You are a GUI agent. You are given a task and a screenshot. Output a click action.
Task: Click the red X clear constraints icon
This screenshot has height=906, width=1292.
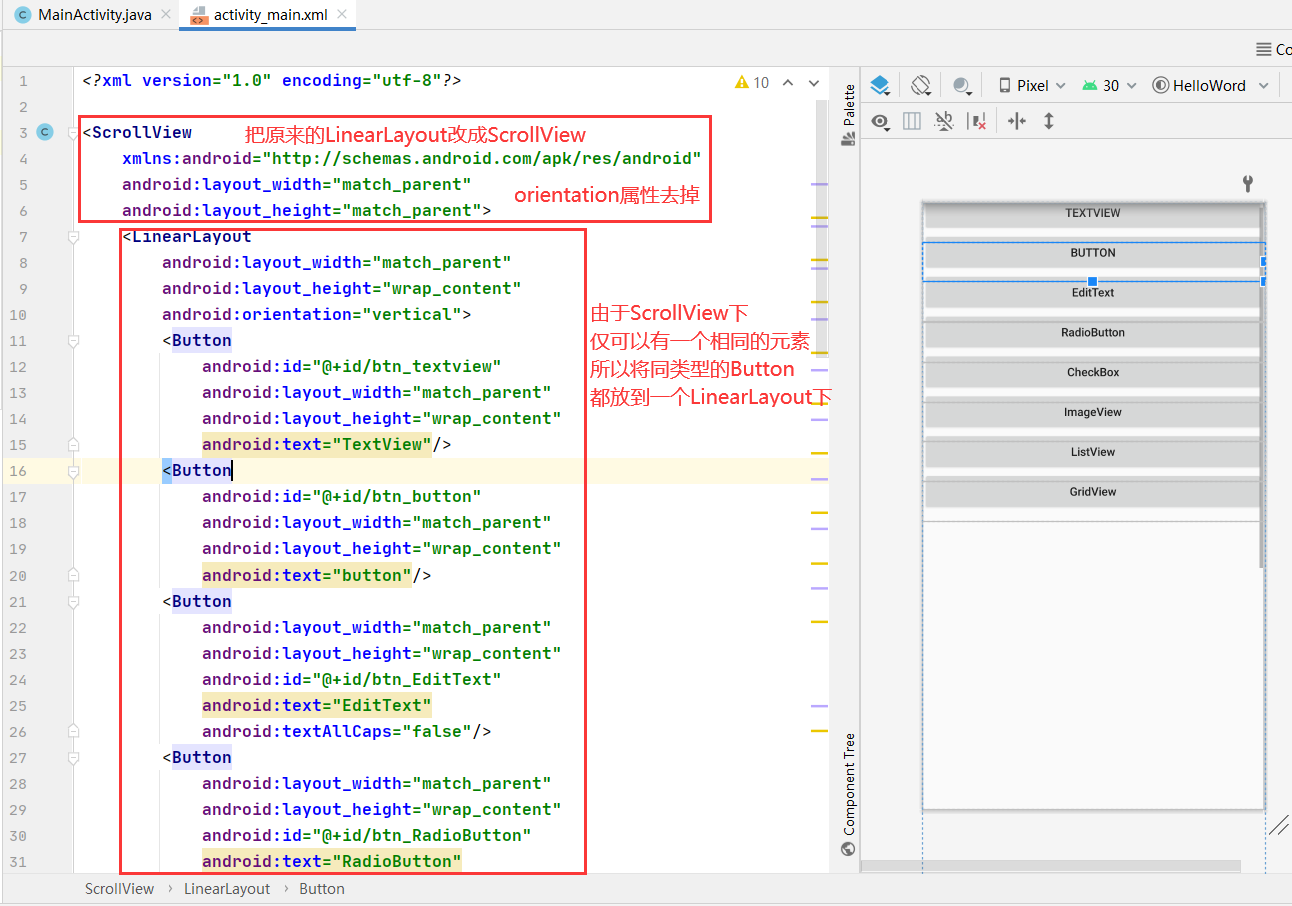coord(978,121)
